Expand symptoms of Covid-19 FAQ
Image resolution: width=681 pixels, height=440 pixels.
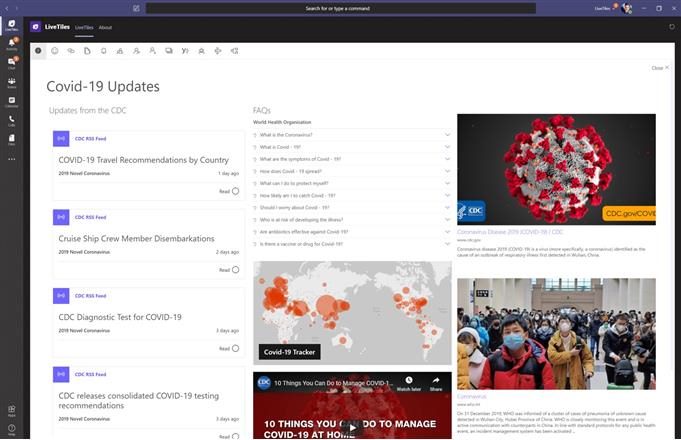click(352, 159)
